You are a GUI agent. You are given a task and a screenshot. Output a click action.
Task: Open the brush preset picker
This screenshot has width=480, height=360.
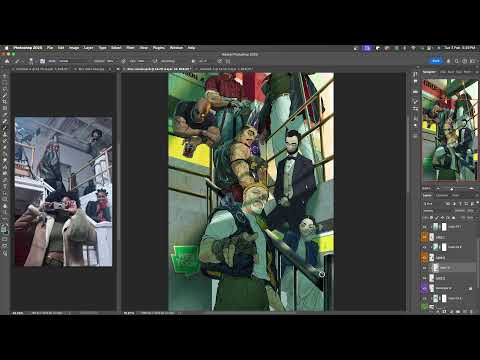pyautogui.click(x=31, y=61)
